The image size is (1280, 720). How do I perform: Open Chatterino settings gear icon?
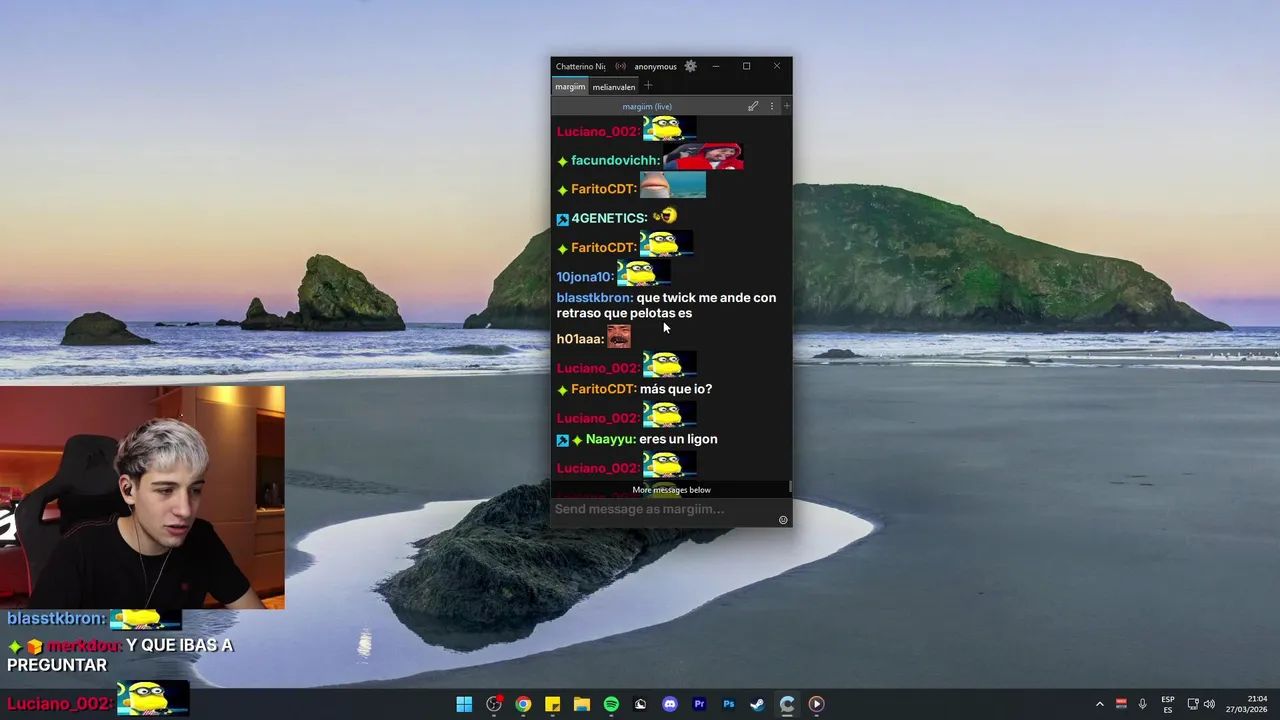tap(690, 66)
